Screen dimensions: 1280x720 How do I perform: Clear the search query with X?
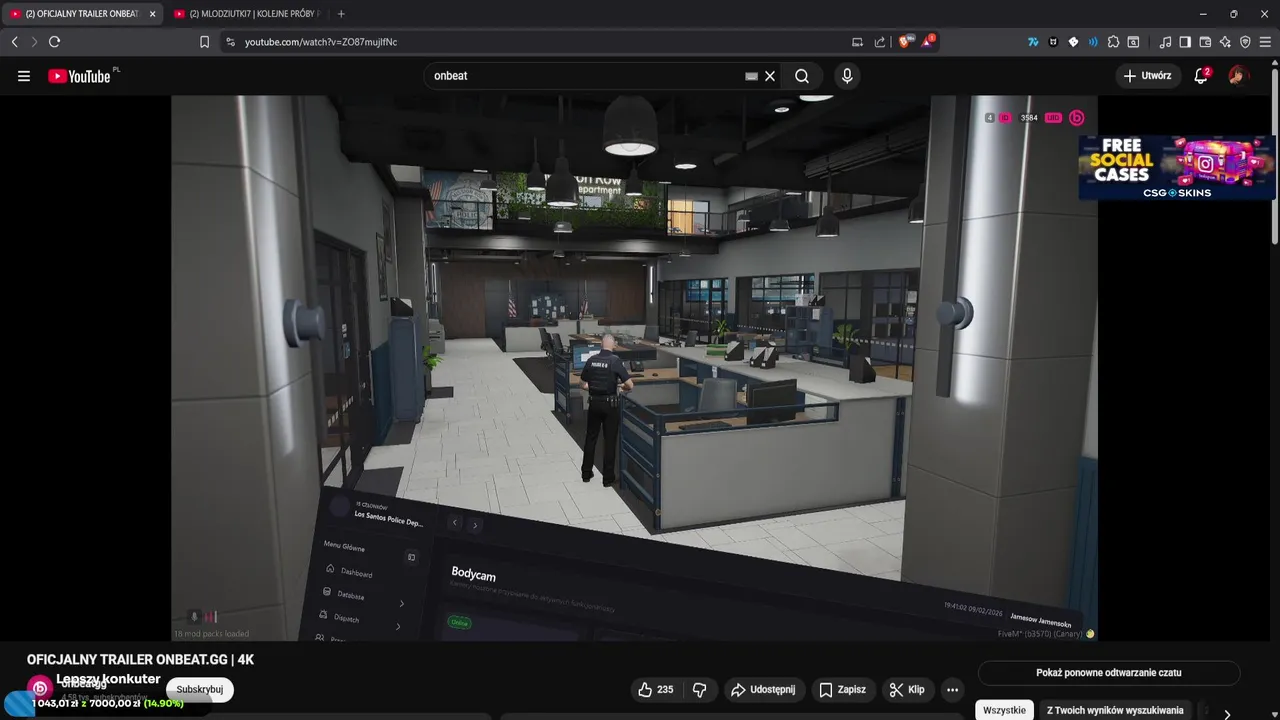770,76
